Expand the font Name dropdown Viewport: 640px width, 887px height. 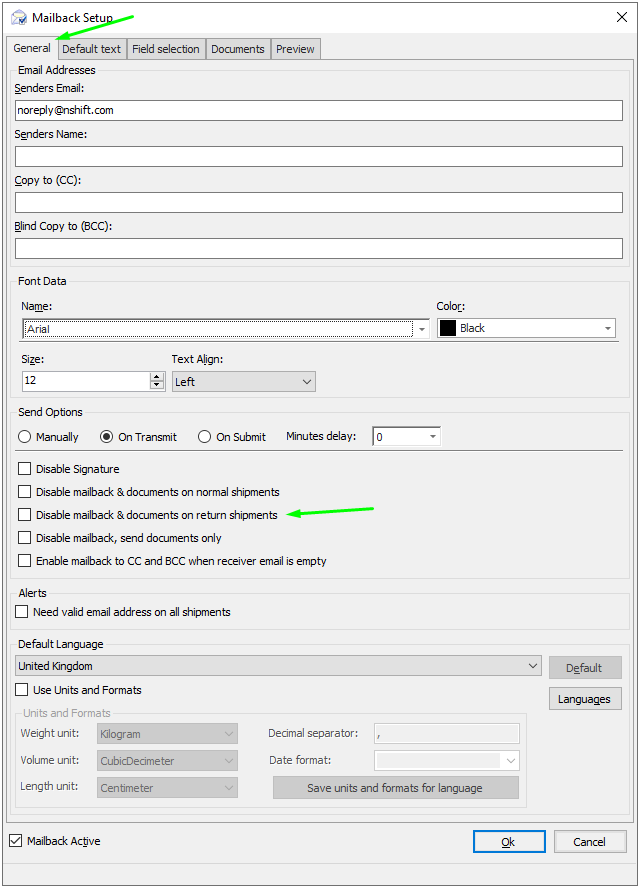click(x=422, y=329)
